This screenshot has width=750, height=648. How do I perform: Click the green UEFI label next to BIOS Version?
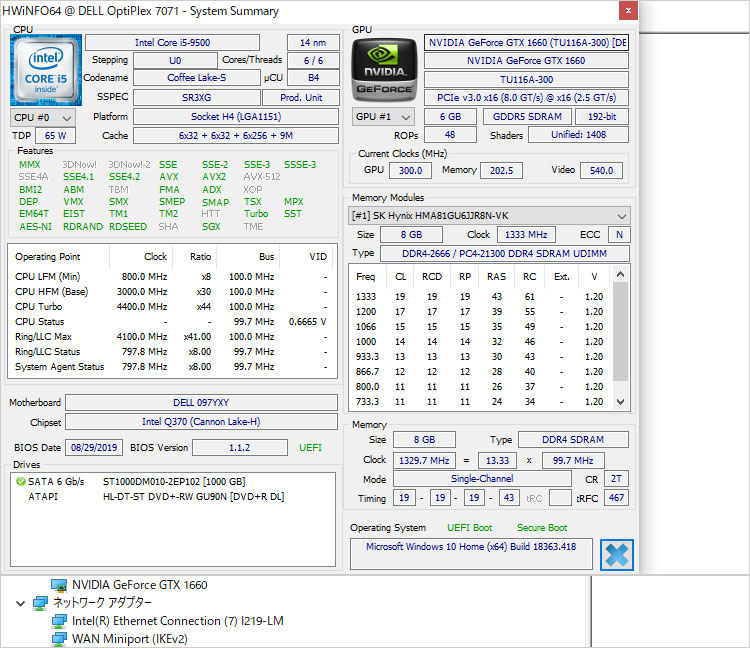click(x=310, y=448)
